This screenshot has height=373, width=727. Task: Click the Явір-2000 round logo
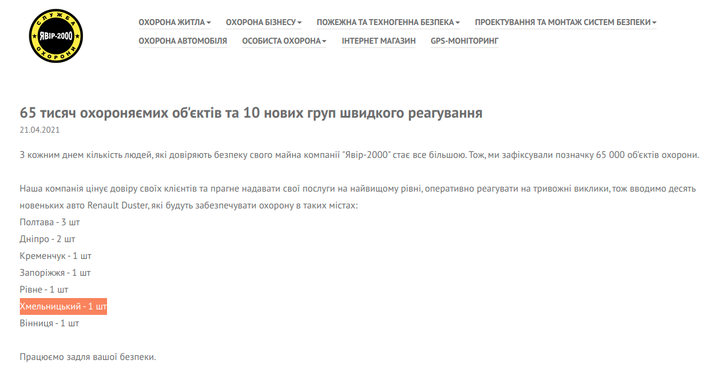[x=56, y=36]
